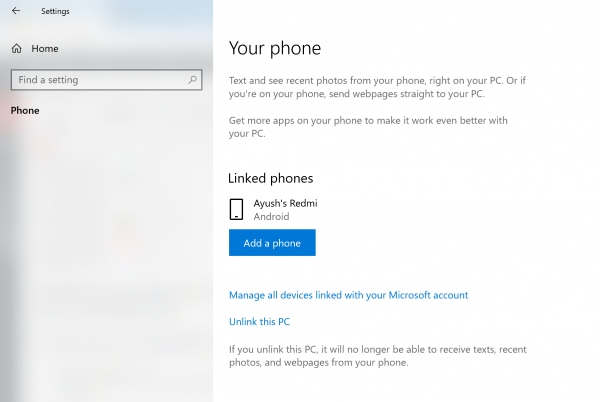Click Unlink this PC link
Viewport: 600px width, 402px height.
point(259,322)
